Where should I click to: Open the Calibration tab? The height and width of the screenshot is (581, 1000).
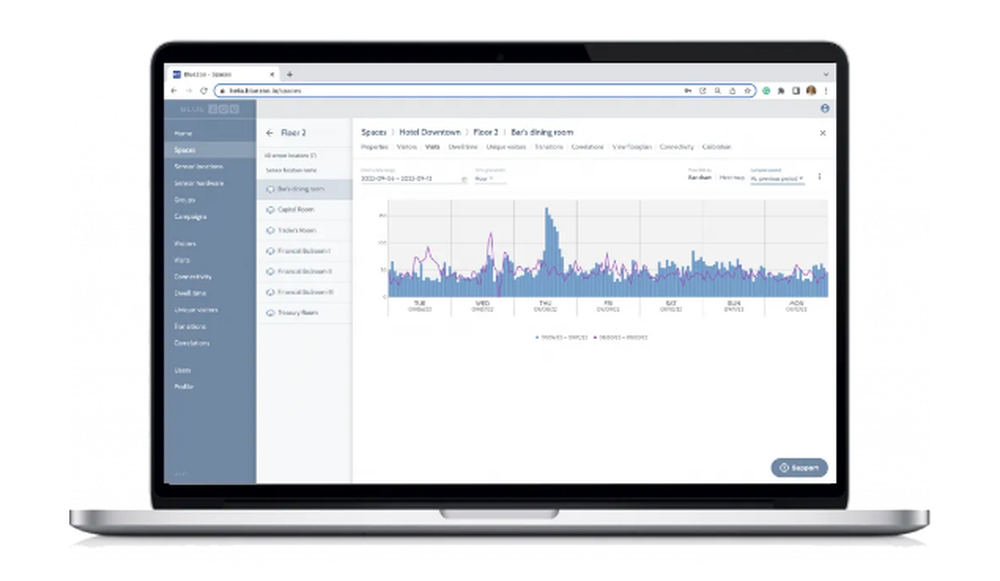(x=717, y=147)
